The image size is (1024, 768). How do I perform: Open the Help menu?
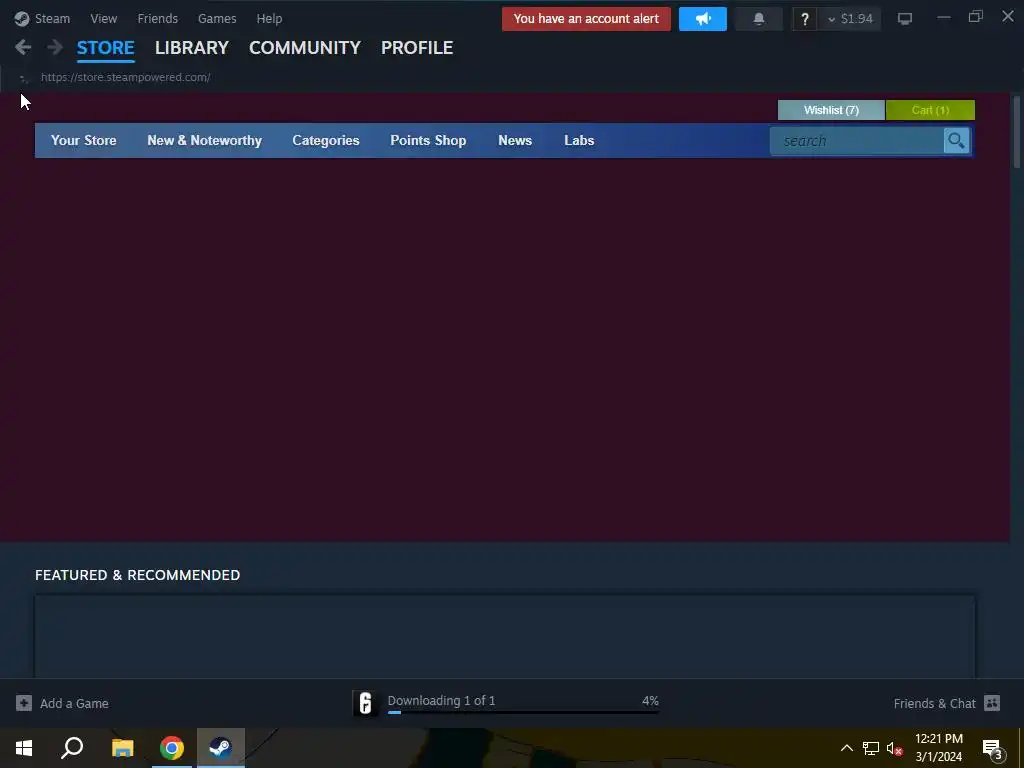click(269, 19)
